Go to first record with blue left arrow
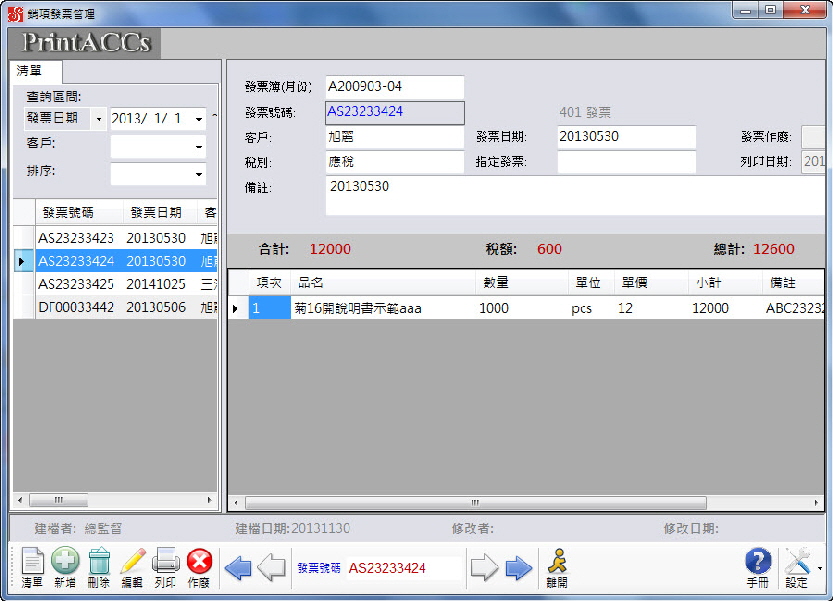Screen dimensions: 833x601 (238, 569)
